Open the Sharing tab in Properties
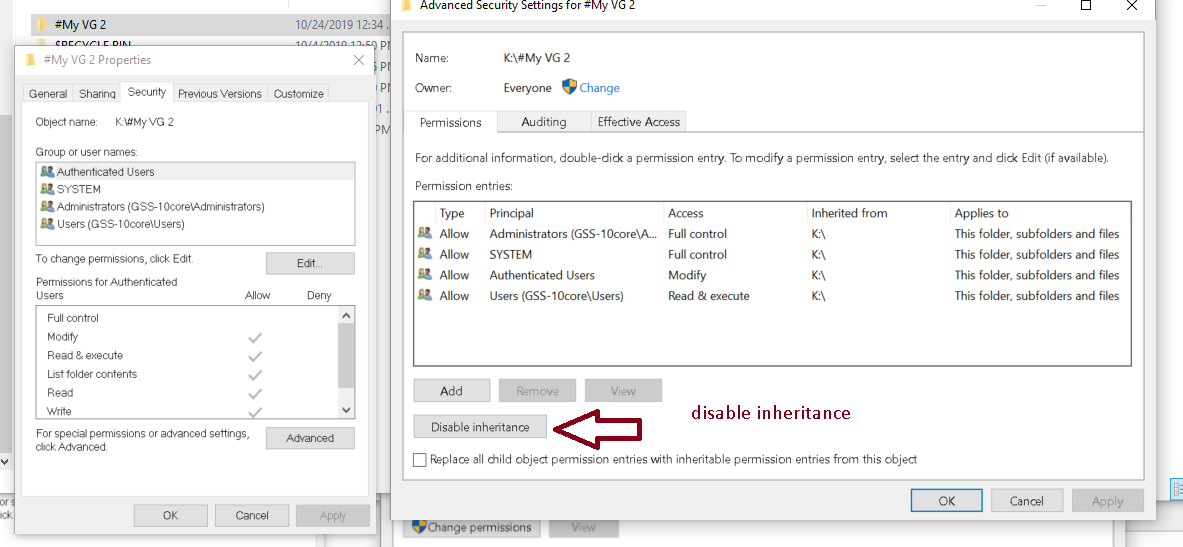This screenshot has height=547, width=1183. coord(97,94)
